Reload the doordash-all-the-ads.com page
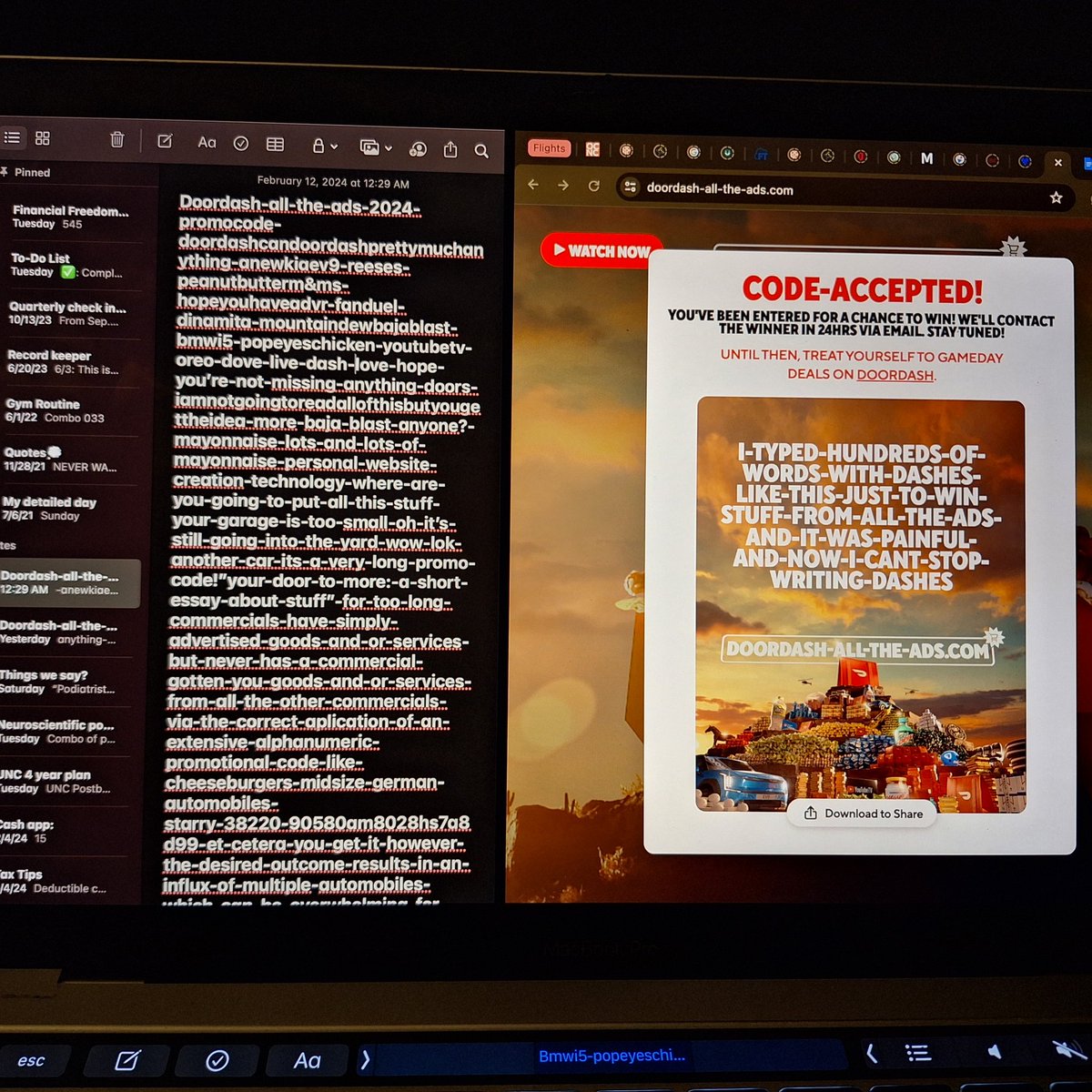Viewport: 1092px width, 1092px height. 594,187
